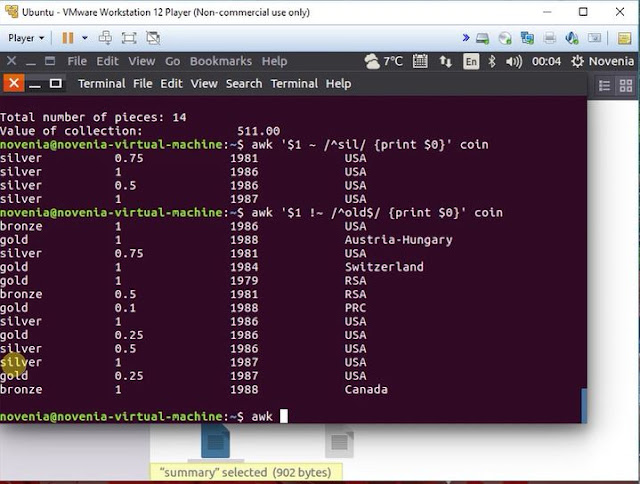640x484 pixels.
Task: Open the File menu in the top panel
Action: (77, 61)
